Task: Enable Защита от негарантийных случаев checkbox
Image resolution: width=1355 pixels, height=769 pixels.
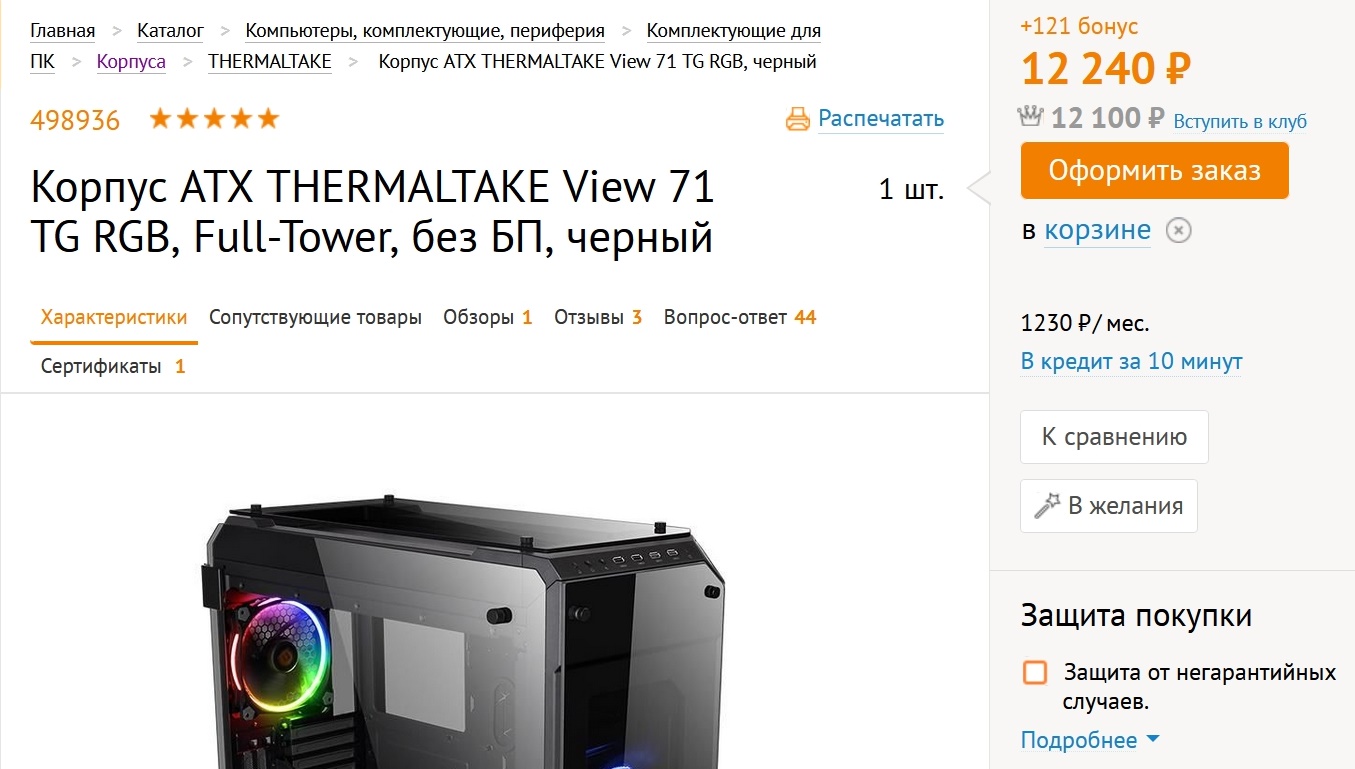Action: (1035, 672)
